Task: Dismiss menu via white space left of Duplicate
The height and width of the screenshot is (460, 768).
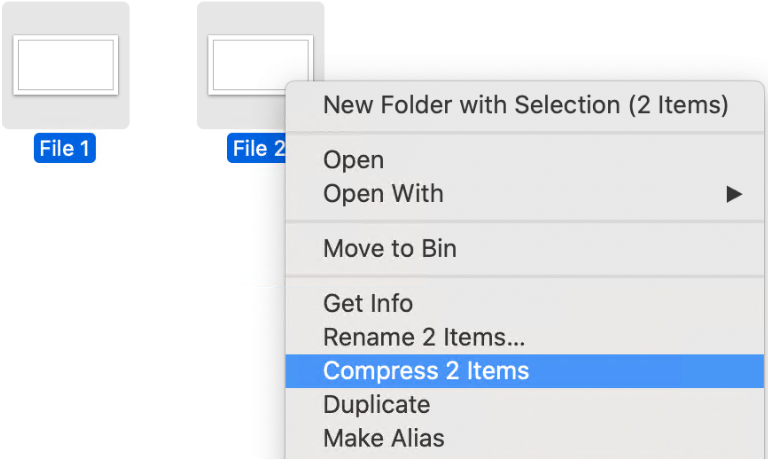Action: (x=150, y=405)
